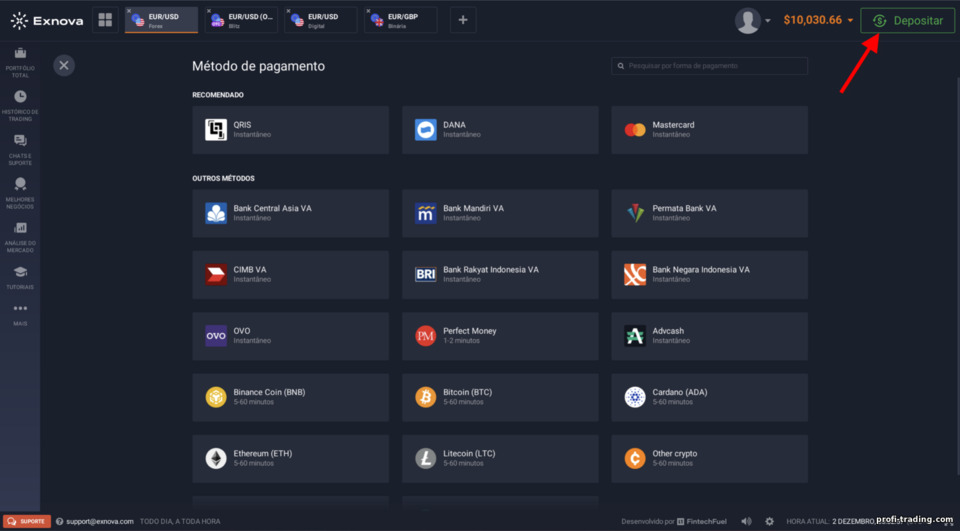Image resolution: width=960 pixels, height=531 pixels.
Task: Expand the account balance dropdown arrow
Action: point(850,21)
